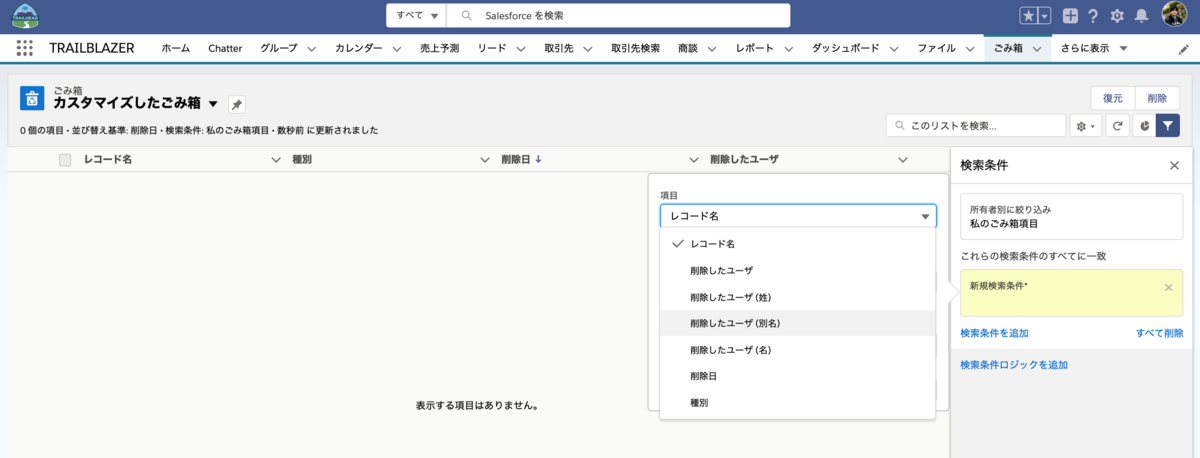Click the ごみ箱 trash object icon

tap(32, 98)
